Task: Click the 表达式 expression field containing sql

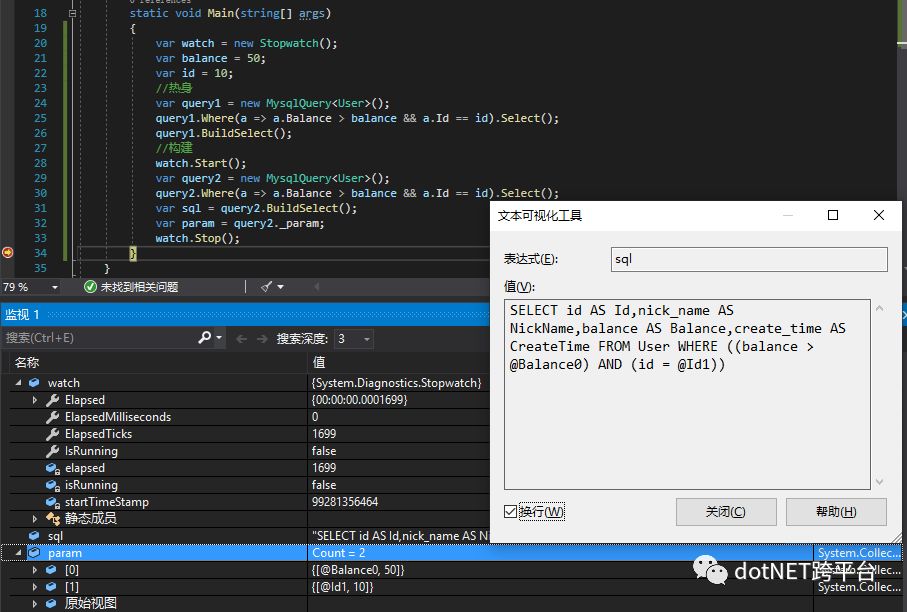Action: tap(749, 259)
